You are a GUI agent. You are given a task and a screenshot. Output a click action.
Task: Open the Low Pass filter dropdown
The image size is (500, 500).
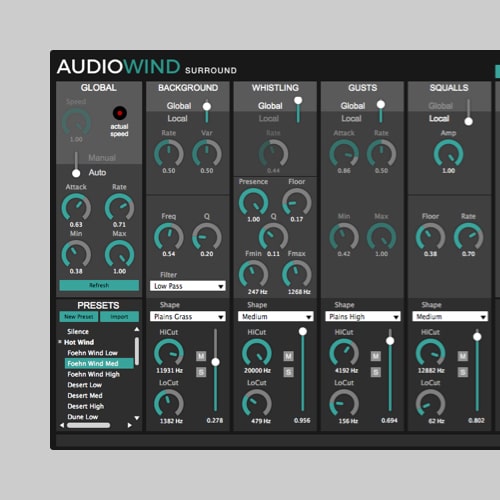click(188, 286)
